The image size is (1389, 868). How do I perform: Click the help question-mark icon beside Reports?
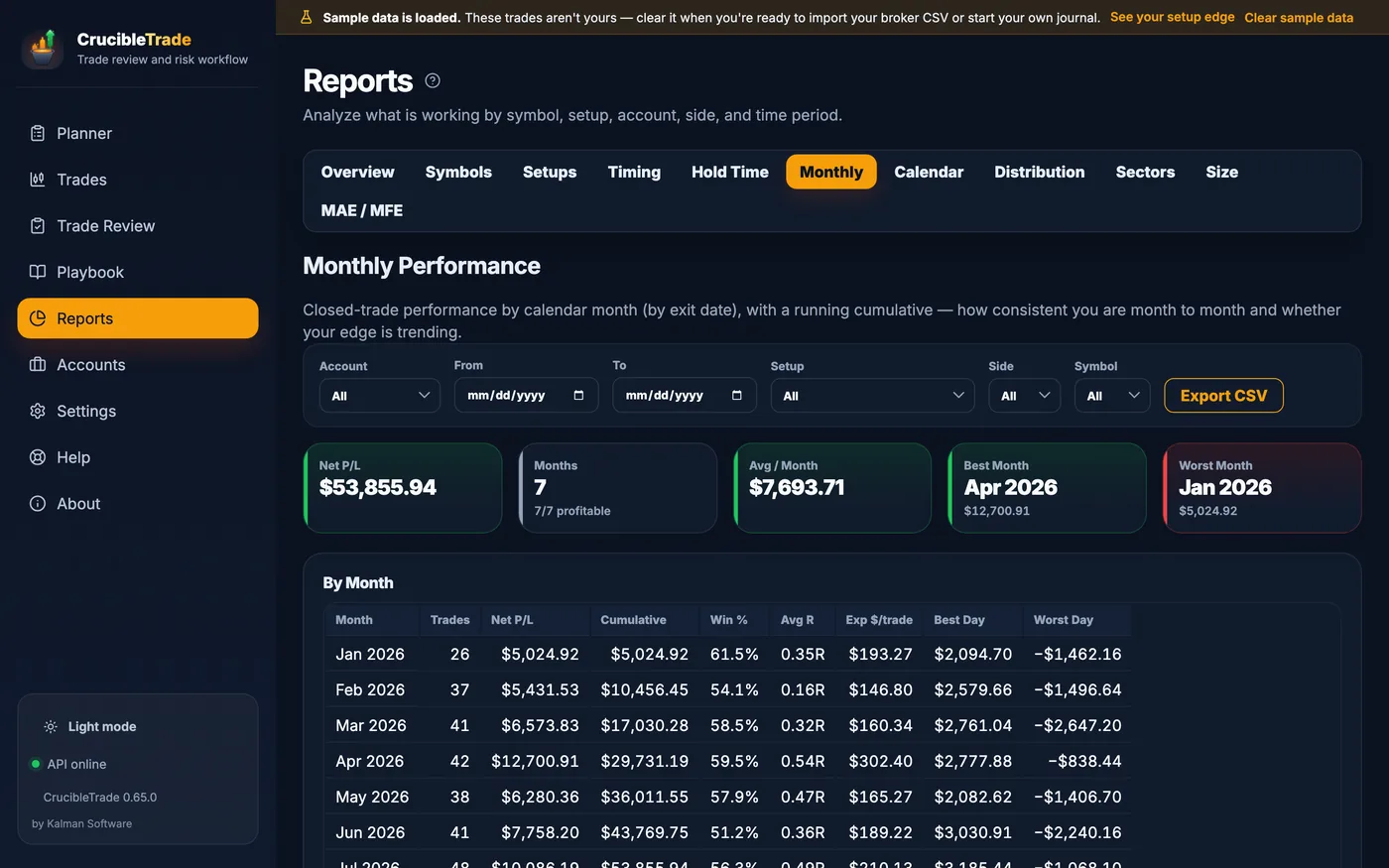[x=433, y=80]
